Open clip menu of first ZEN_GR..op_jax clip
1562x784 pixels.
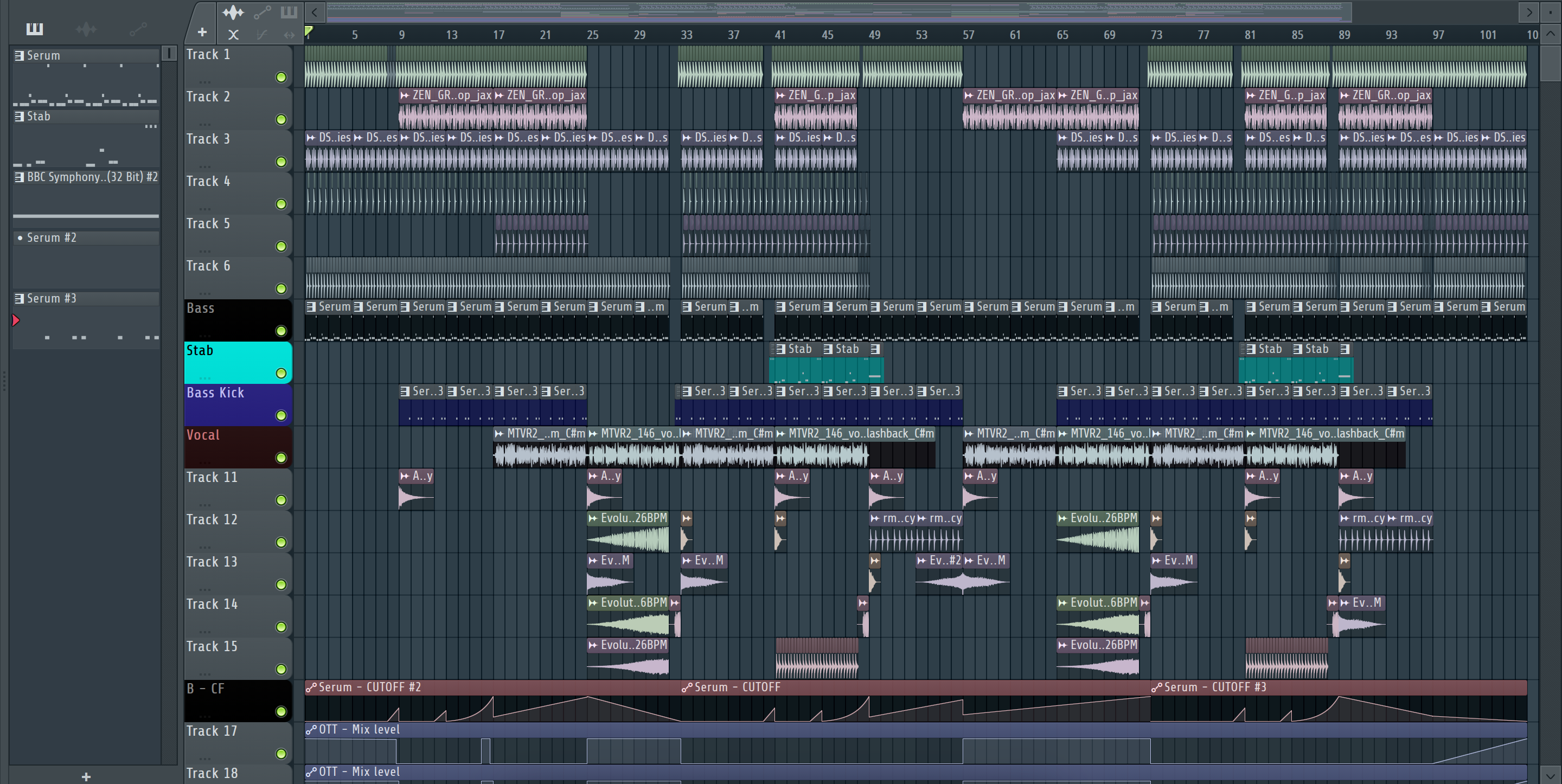coord(405,95)
